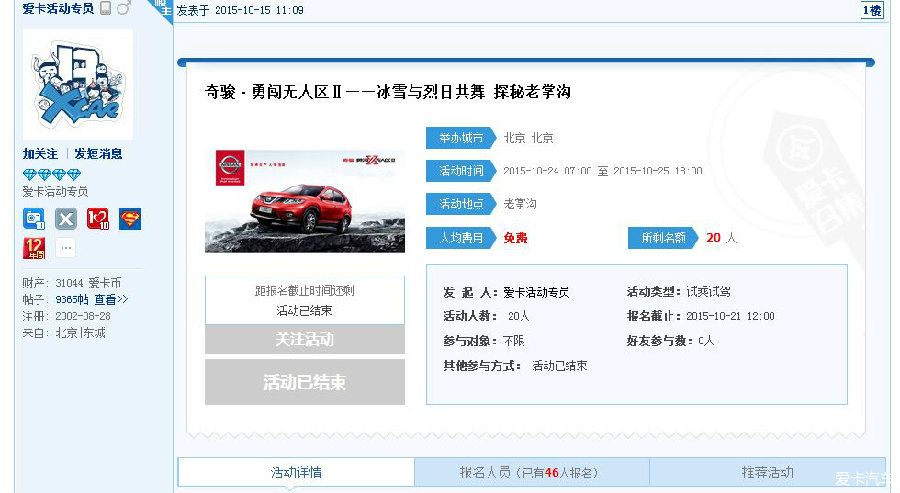Click the 1楼 floor number link
The height and width of the screenshot is (493, 900).
(872, 10)
